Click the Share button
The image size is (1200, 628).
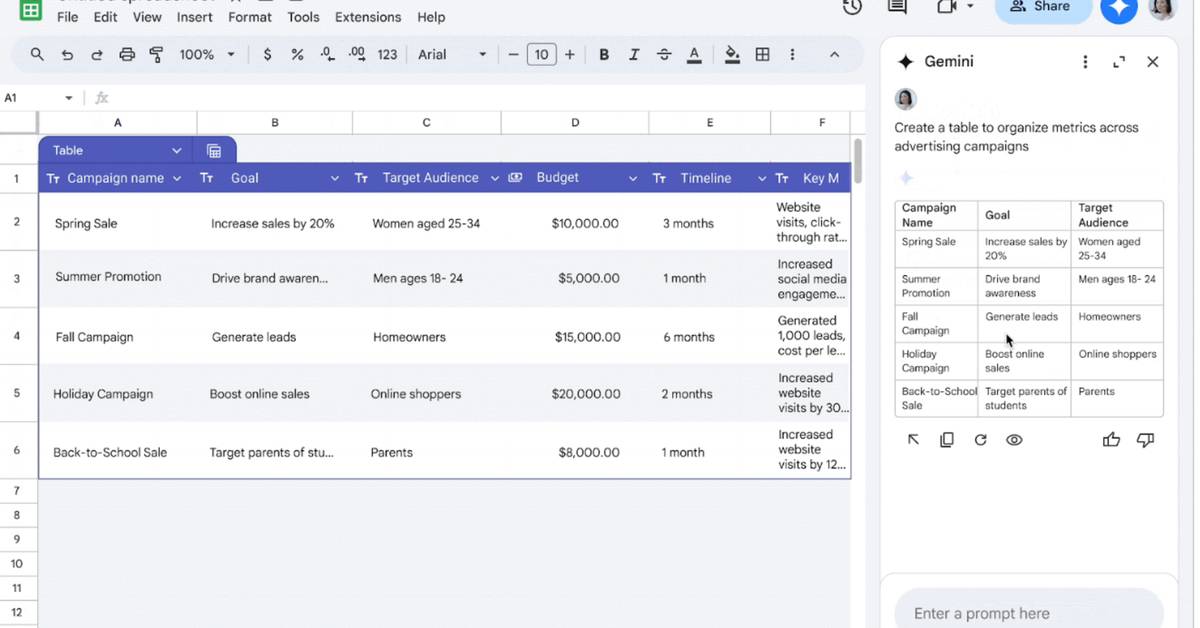(1040, 7)
